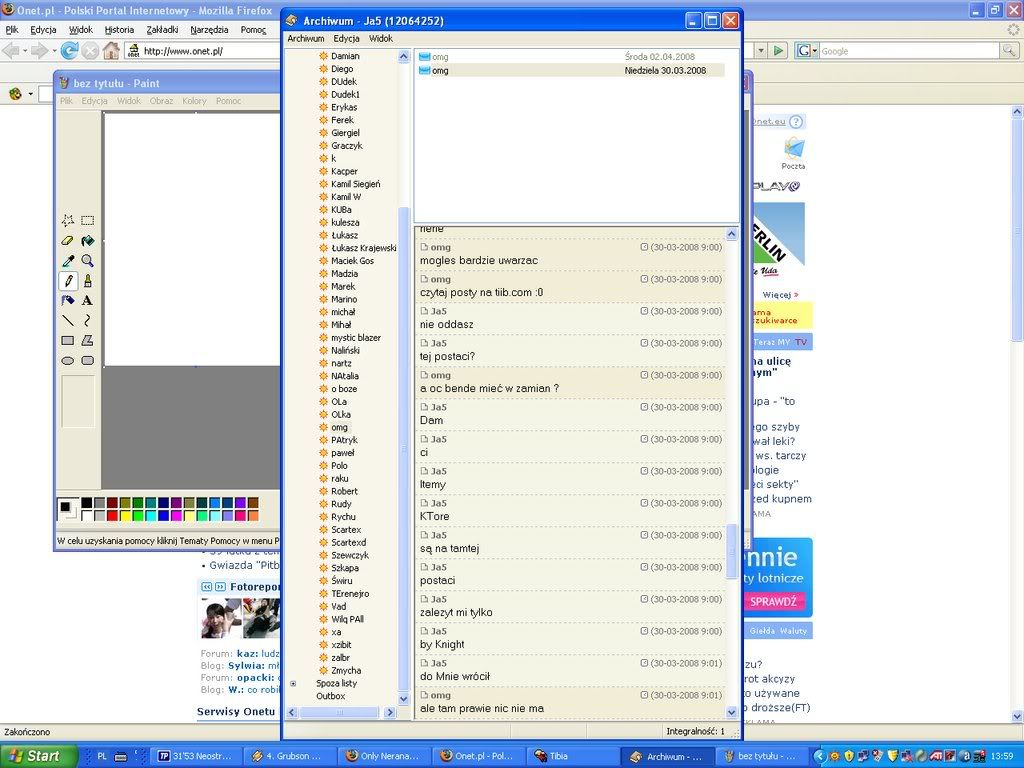The height and width of the screenshot is (768, 1024).
Task: Click the green Go arrow in Firefox
Action: click(778, 50)
